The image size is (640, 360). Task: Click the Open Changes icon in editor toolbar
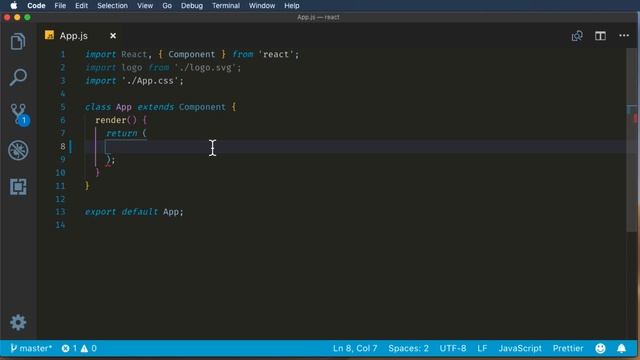point(577,36)
